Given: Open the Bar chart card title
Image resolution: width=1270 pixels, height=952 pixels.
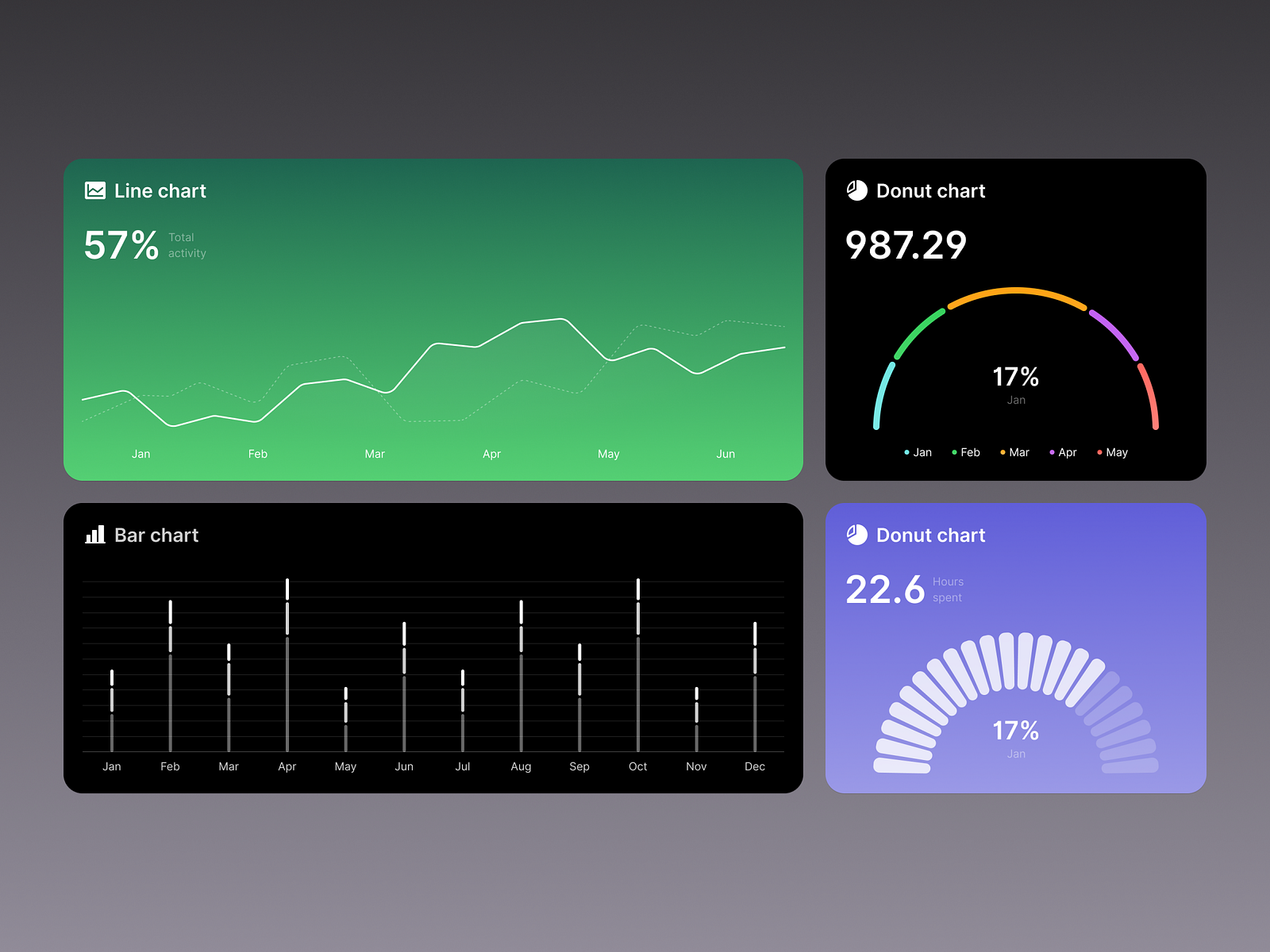Looking at the screenshot, I should tap(156, 535).
